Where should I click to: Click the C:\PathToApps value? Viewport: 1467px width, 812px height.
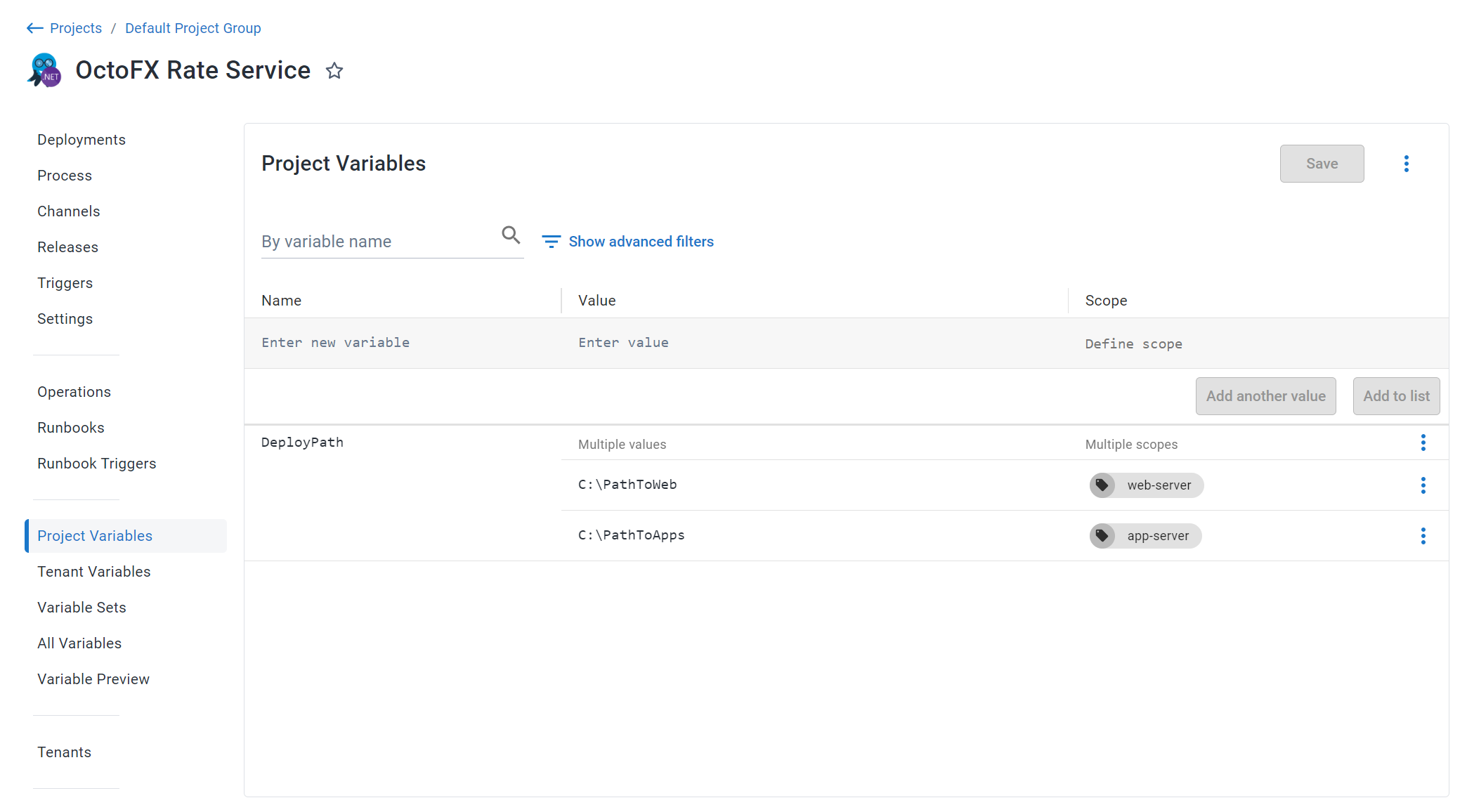coord(631,535)
